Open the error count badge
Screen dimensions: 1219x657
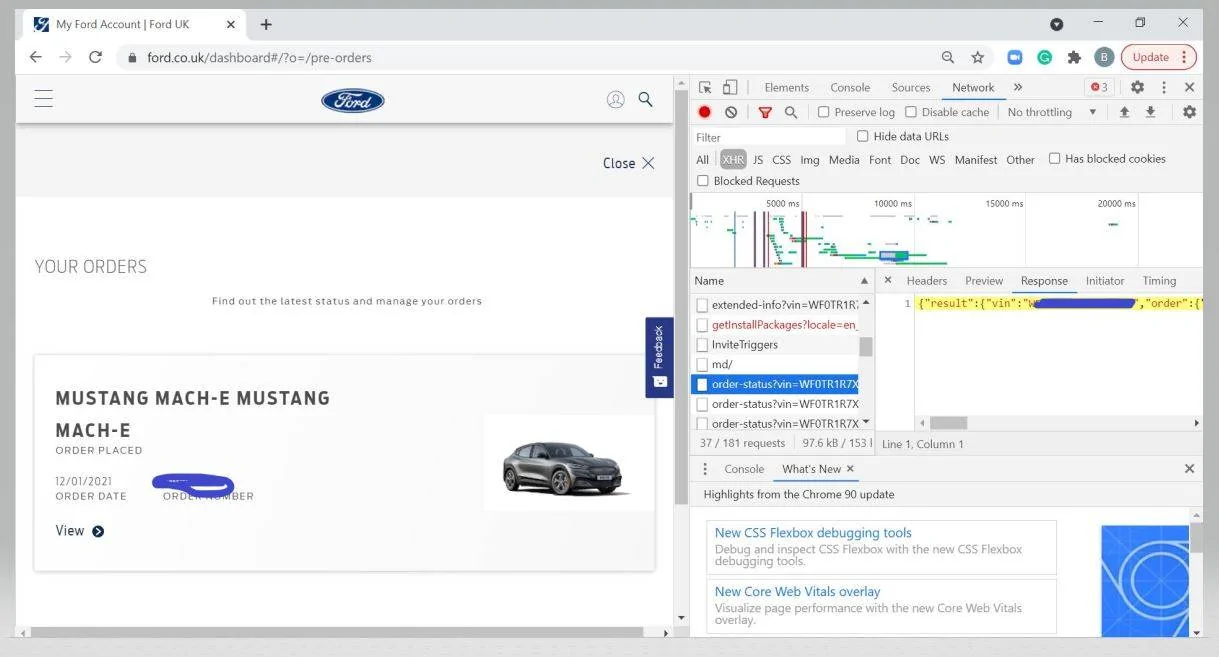[x=1100, y=87]
